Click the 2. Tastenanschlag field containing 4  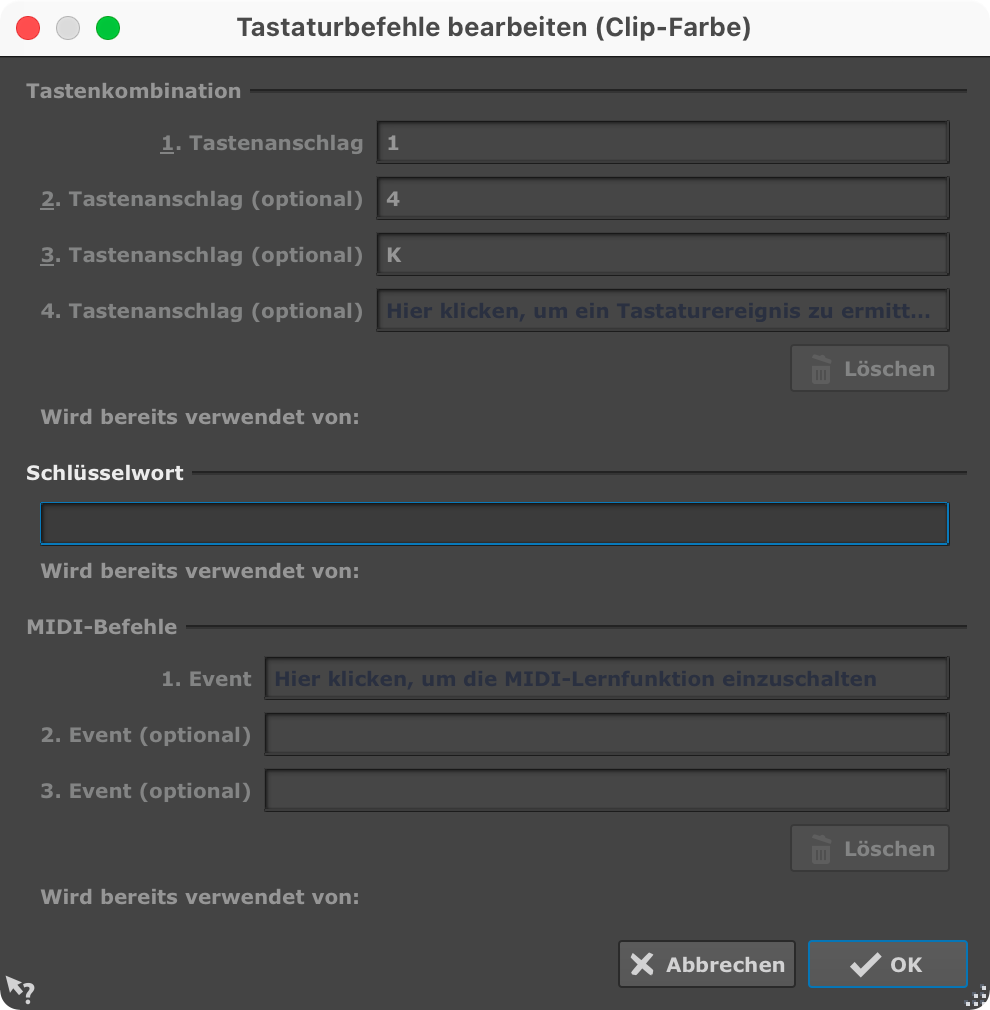click(662, 199)
